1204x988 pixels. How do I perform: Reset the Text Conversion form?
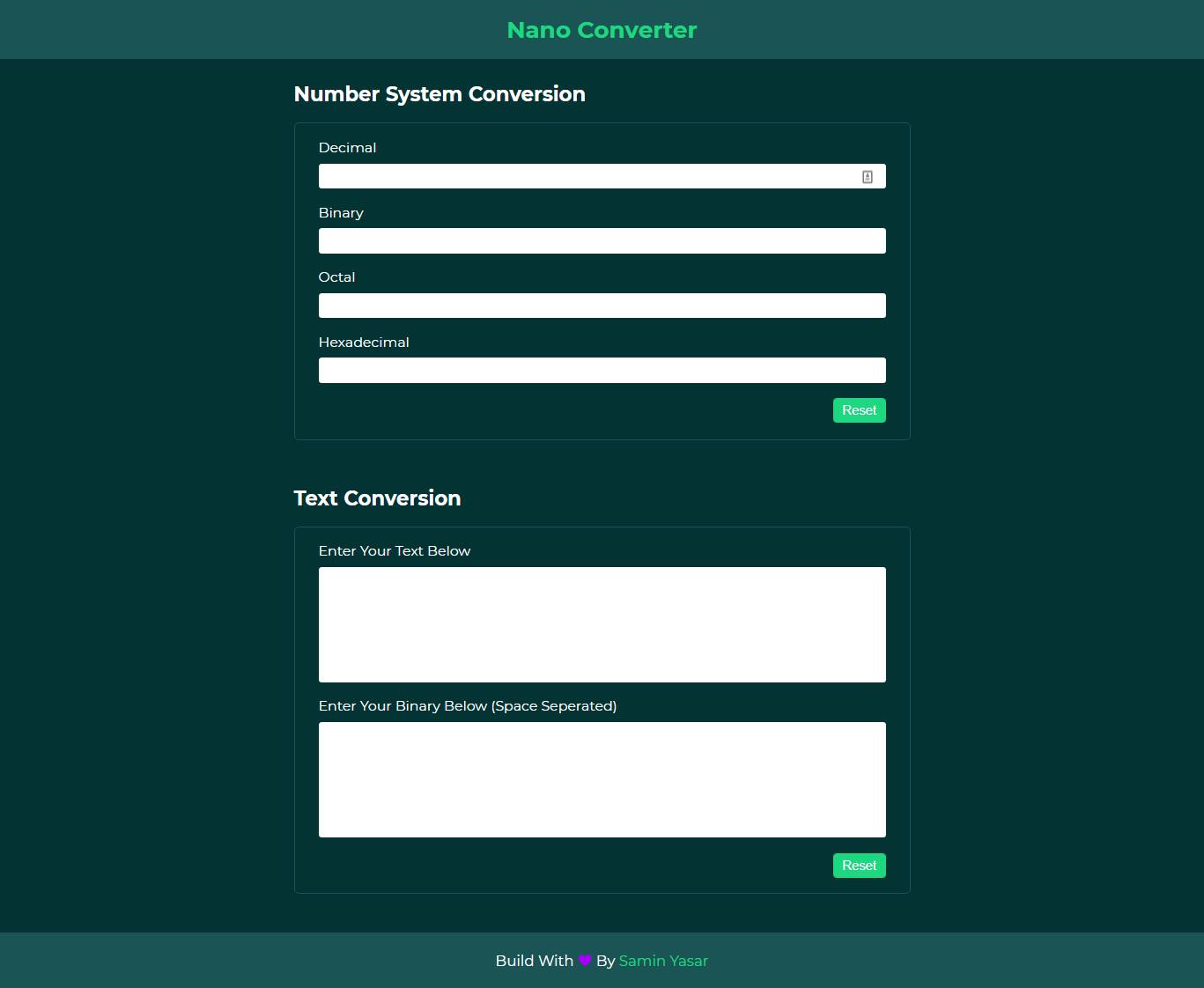[859, 866]
